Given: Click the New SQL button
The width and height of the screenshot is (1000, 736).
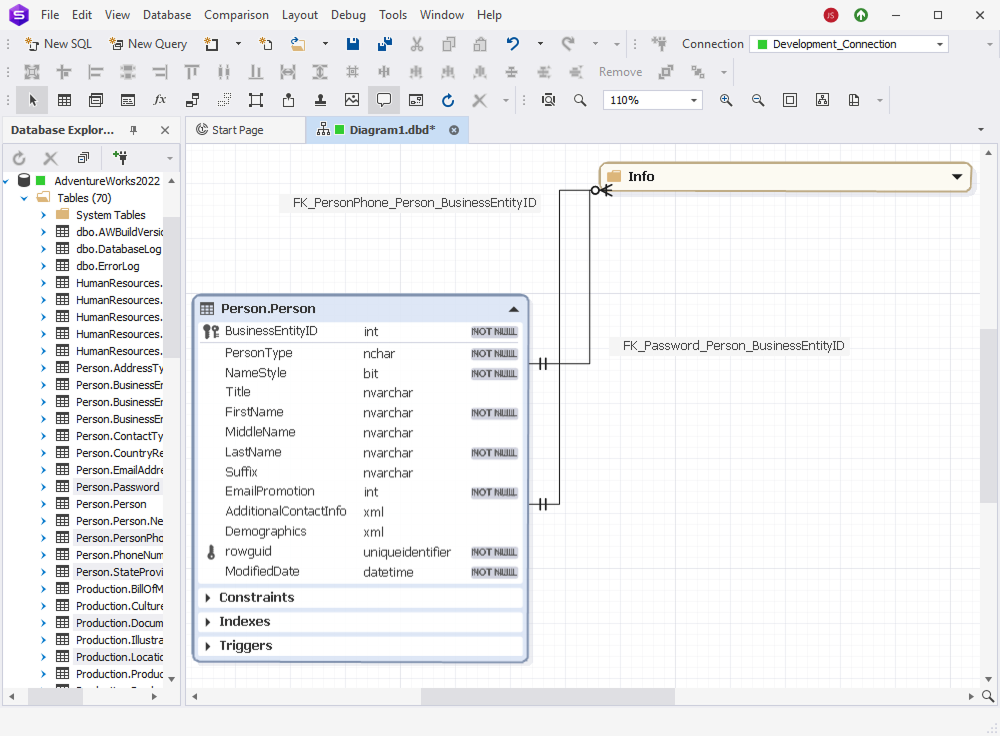Looking at the screenshot, I should click(x=58, y=43).
